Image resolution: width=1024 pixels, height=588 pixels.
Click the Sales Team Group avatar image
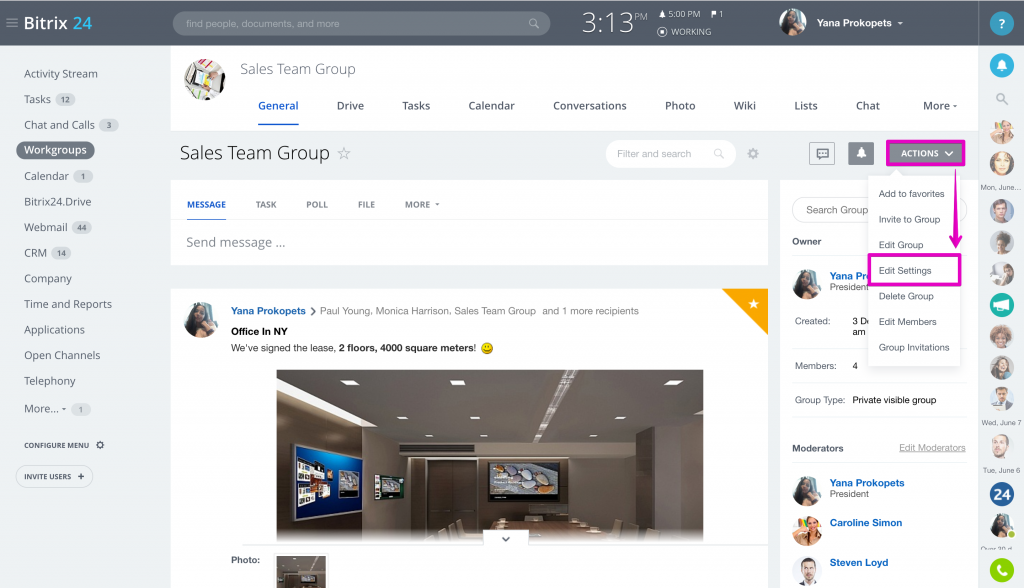point(204,80)
